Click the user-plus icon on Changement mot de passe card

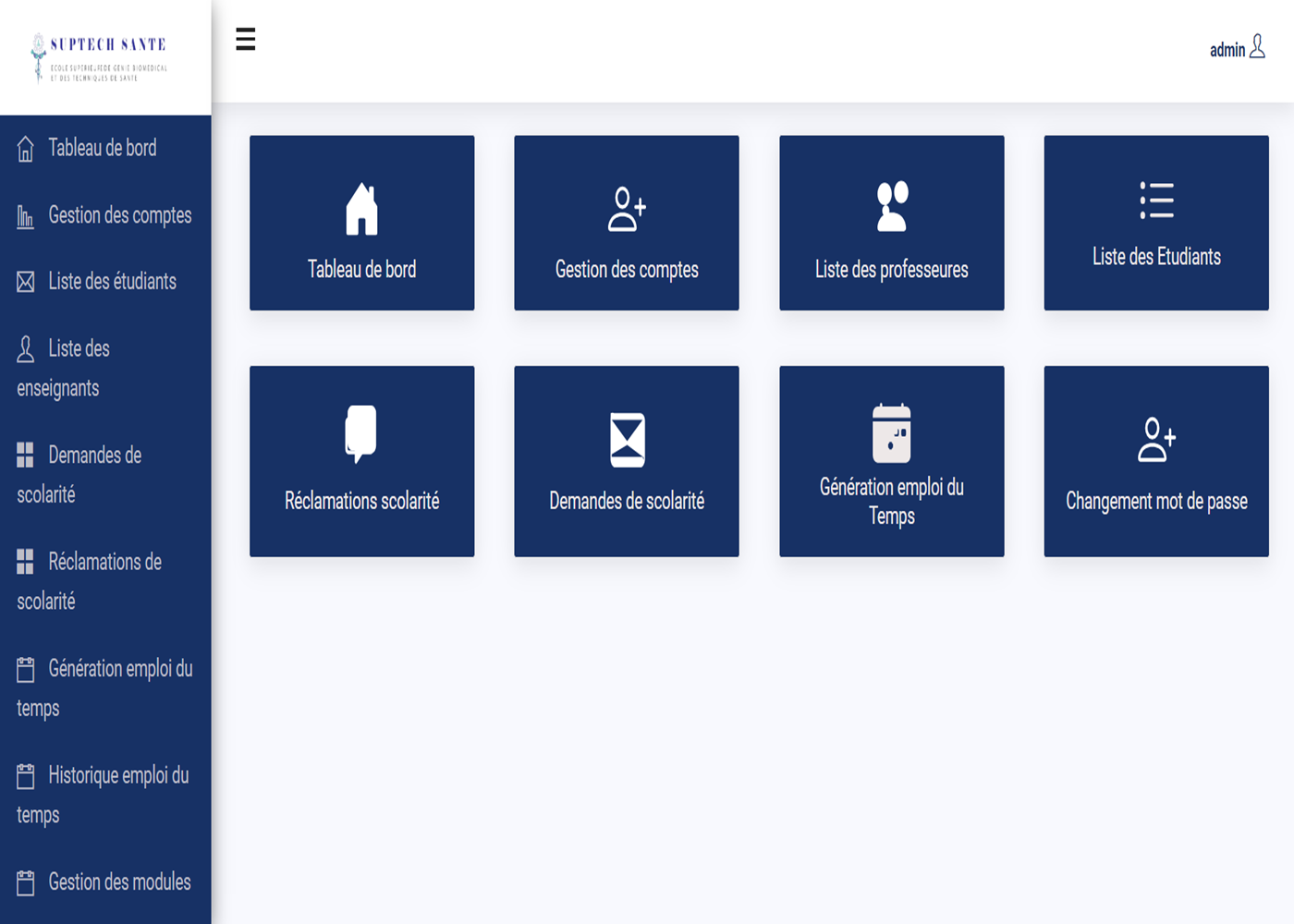click(1156, 440)
